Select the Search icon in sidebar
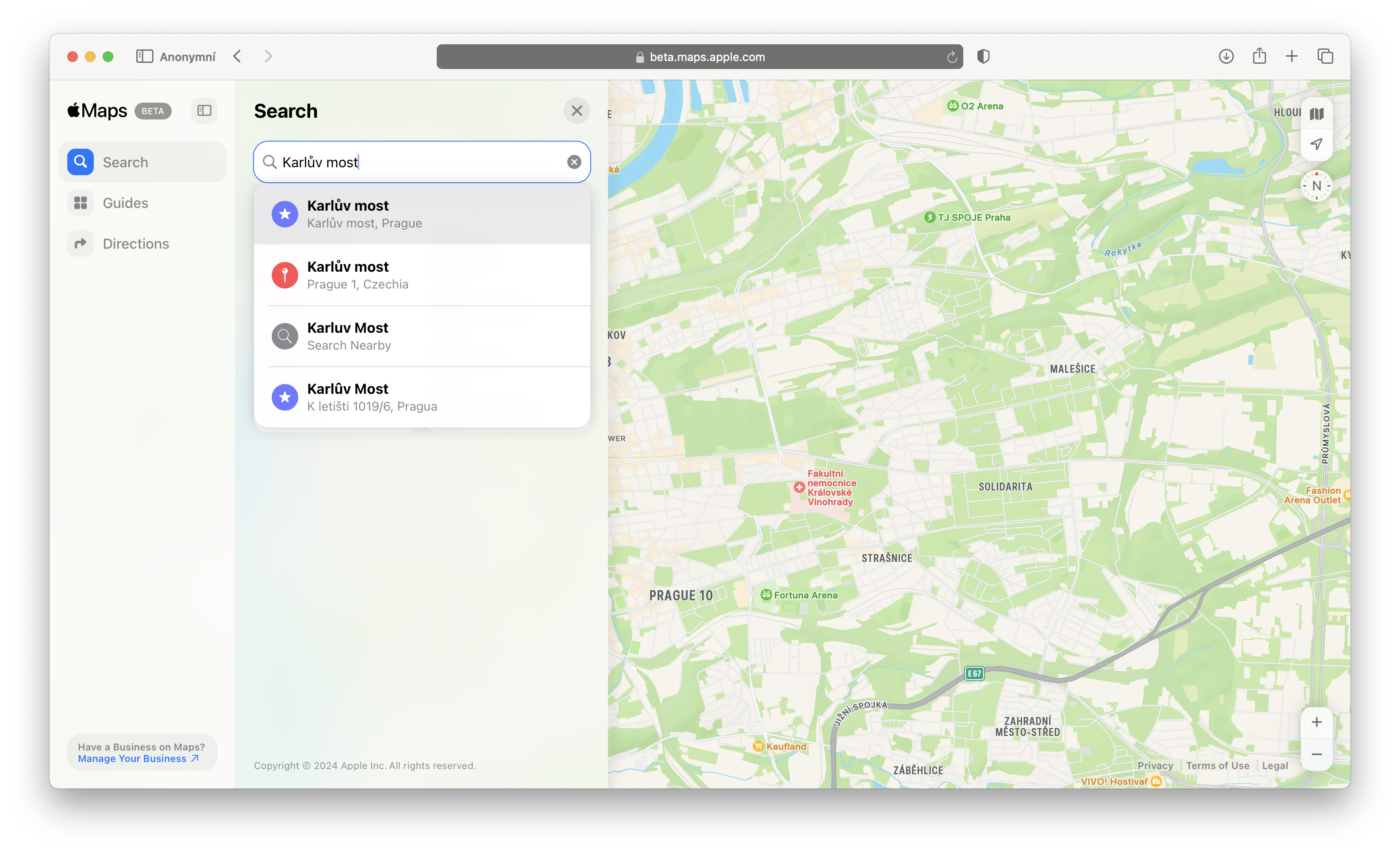 (80, 162)
